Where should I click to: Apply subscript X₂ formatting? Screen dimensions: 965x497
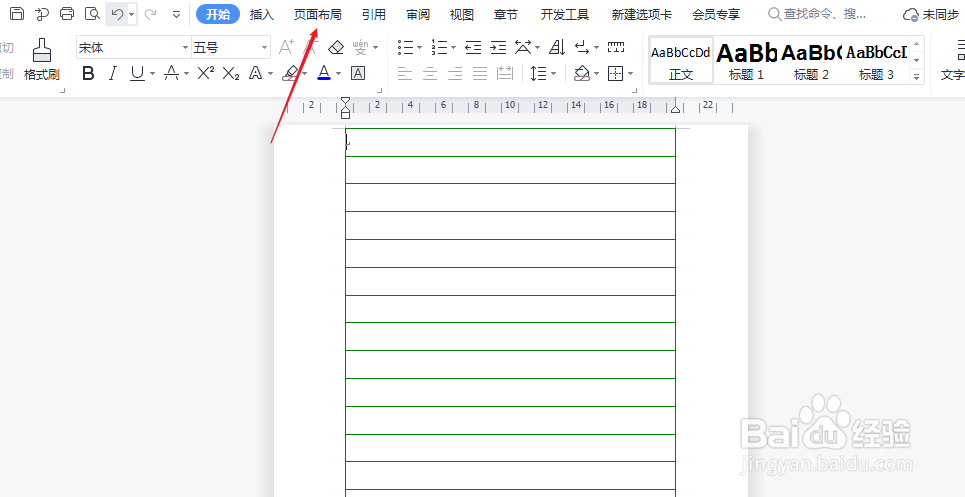pos(231,74)
